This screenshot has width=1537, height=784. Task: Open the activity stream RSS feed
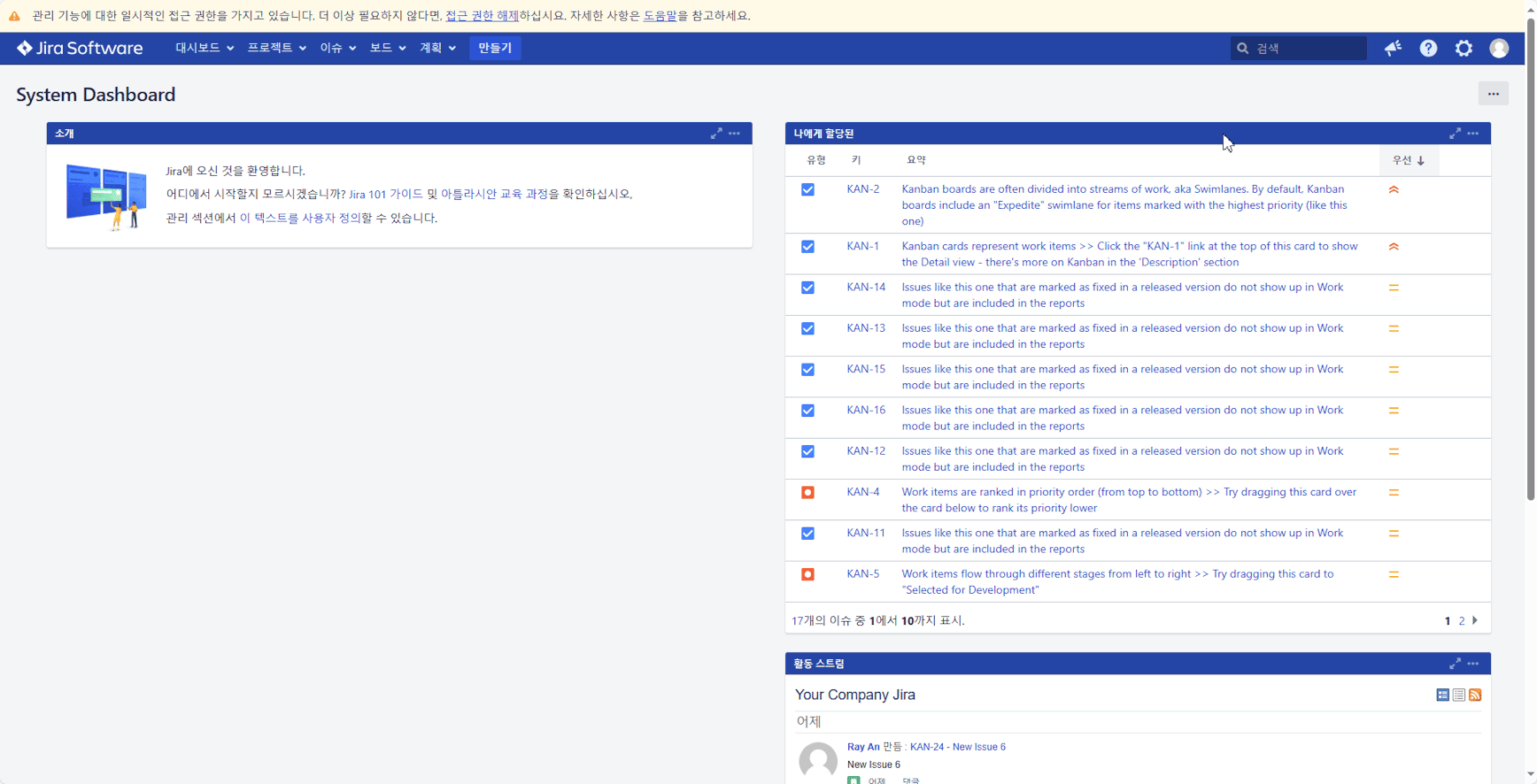[1475, 696]
